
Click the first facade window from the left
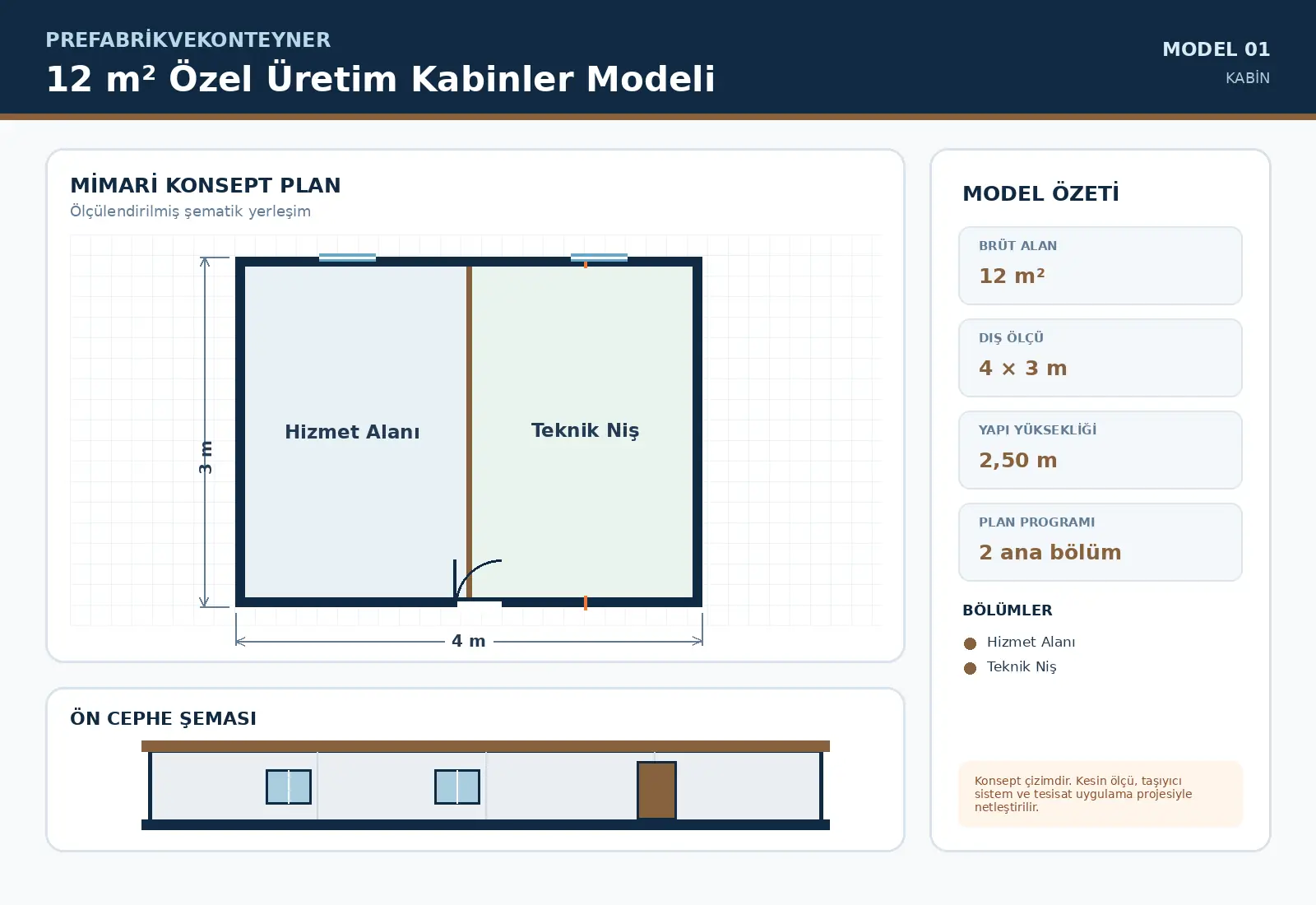289,787
